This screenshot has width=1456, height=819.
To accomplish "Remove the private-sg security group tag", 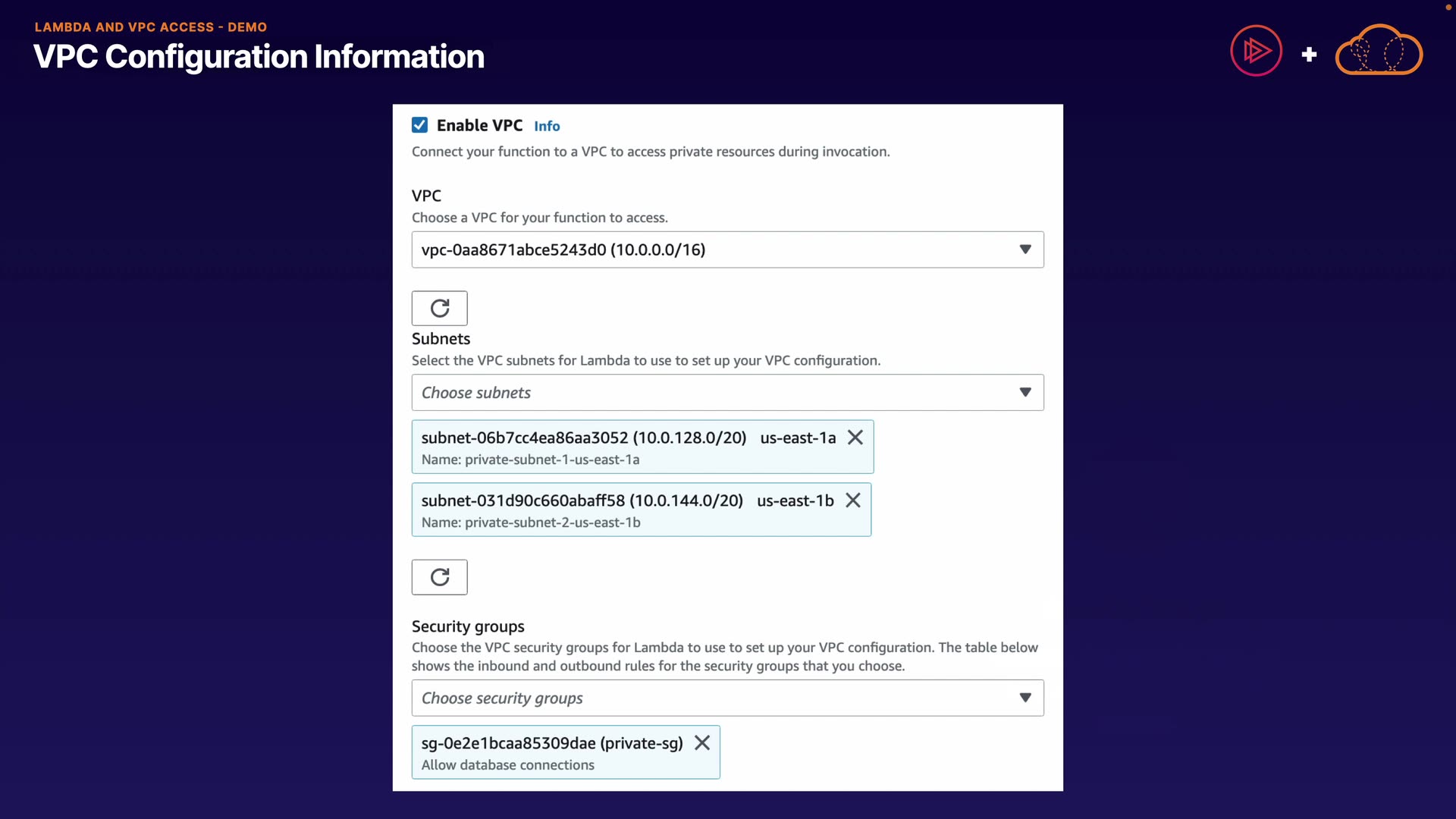I will pyautogui.click(x=702, y=743).
